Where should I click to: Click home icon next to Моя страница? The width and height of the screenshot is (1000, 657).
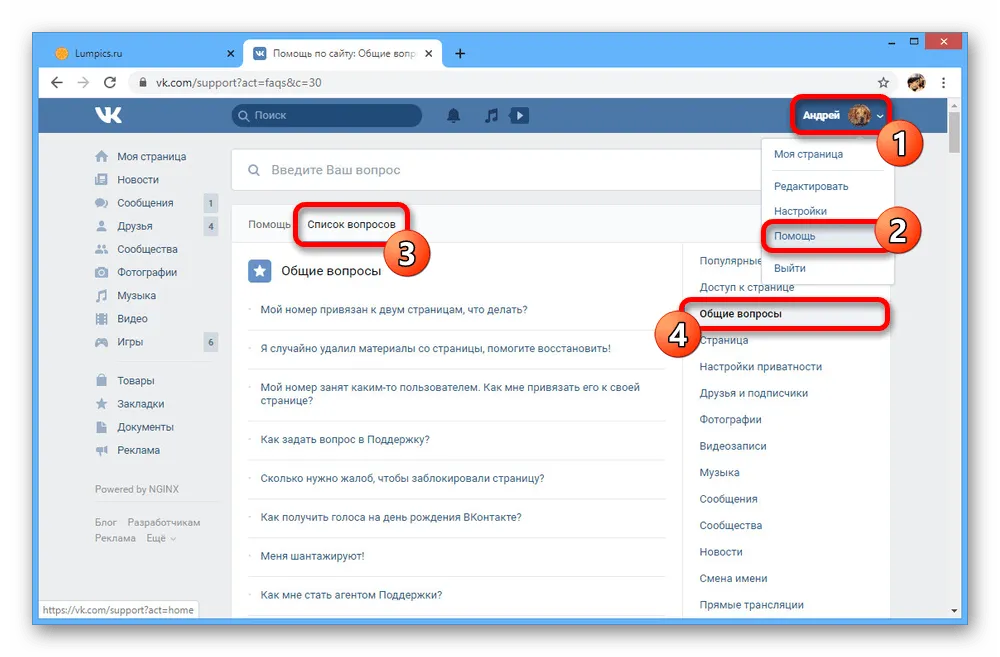(x=101, y=156)
